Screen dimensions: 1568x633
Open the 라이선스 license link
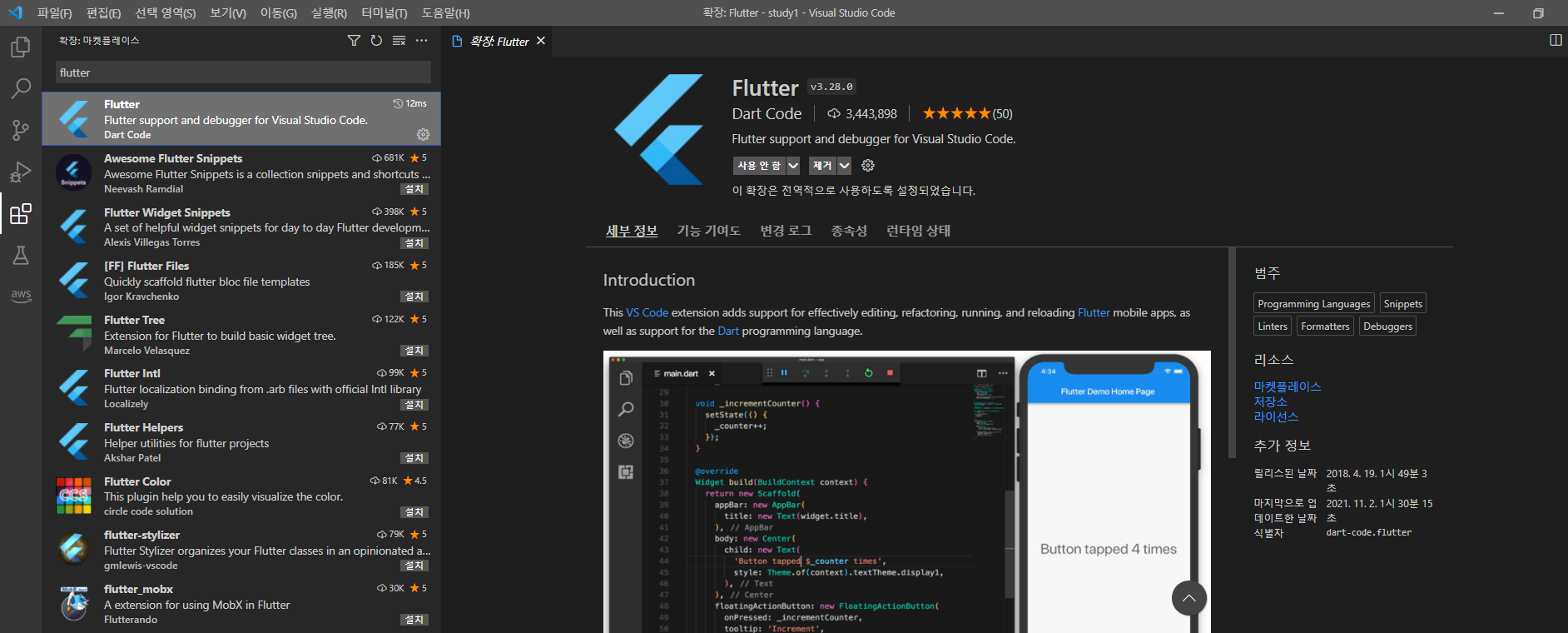[x=1276, y=416]
